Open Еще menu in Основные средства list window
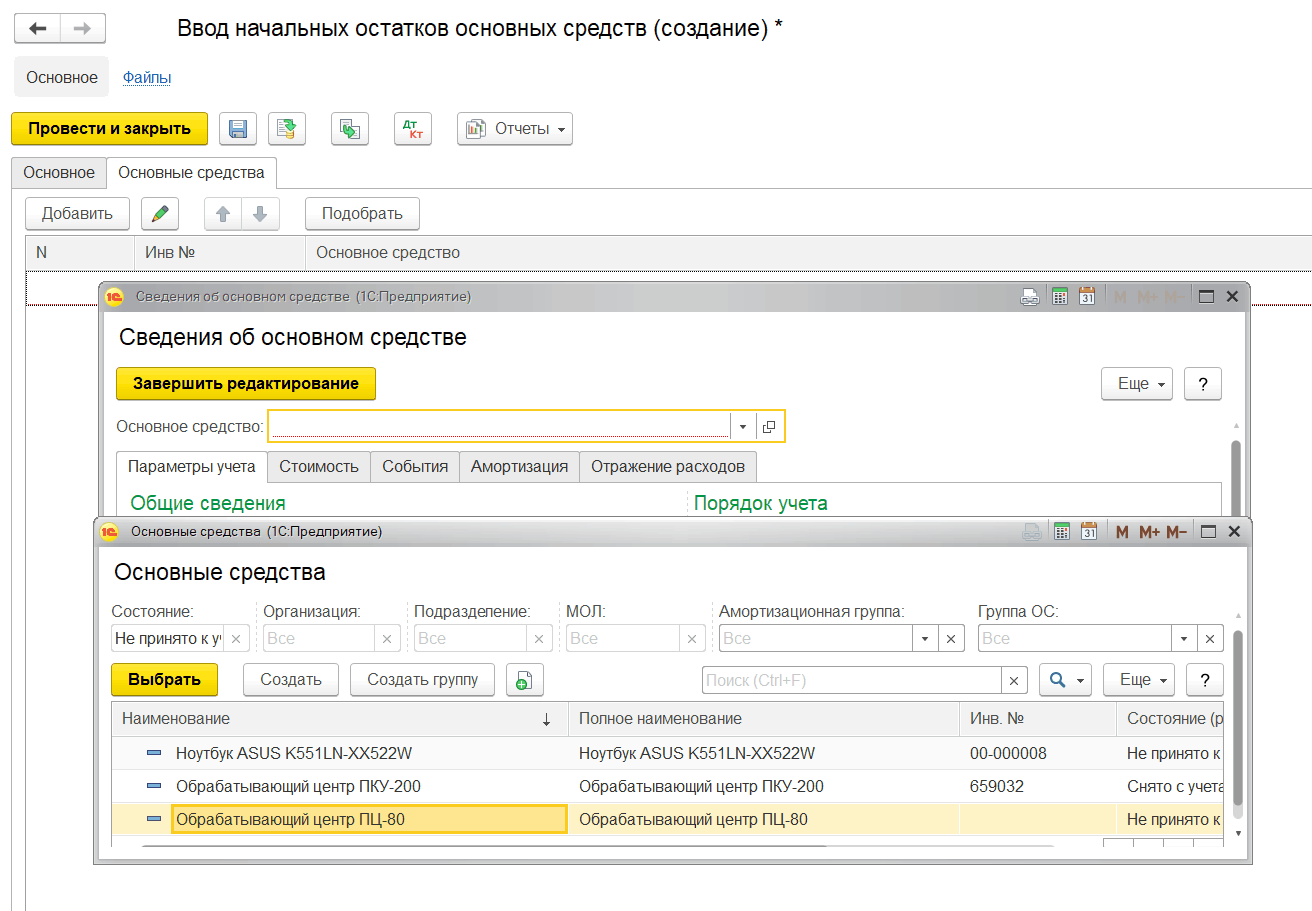 1139,680
